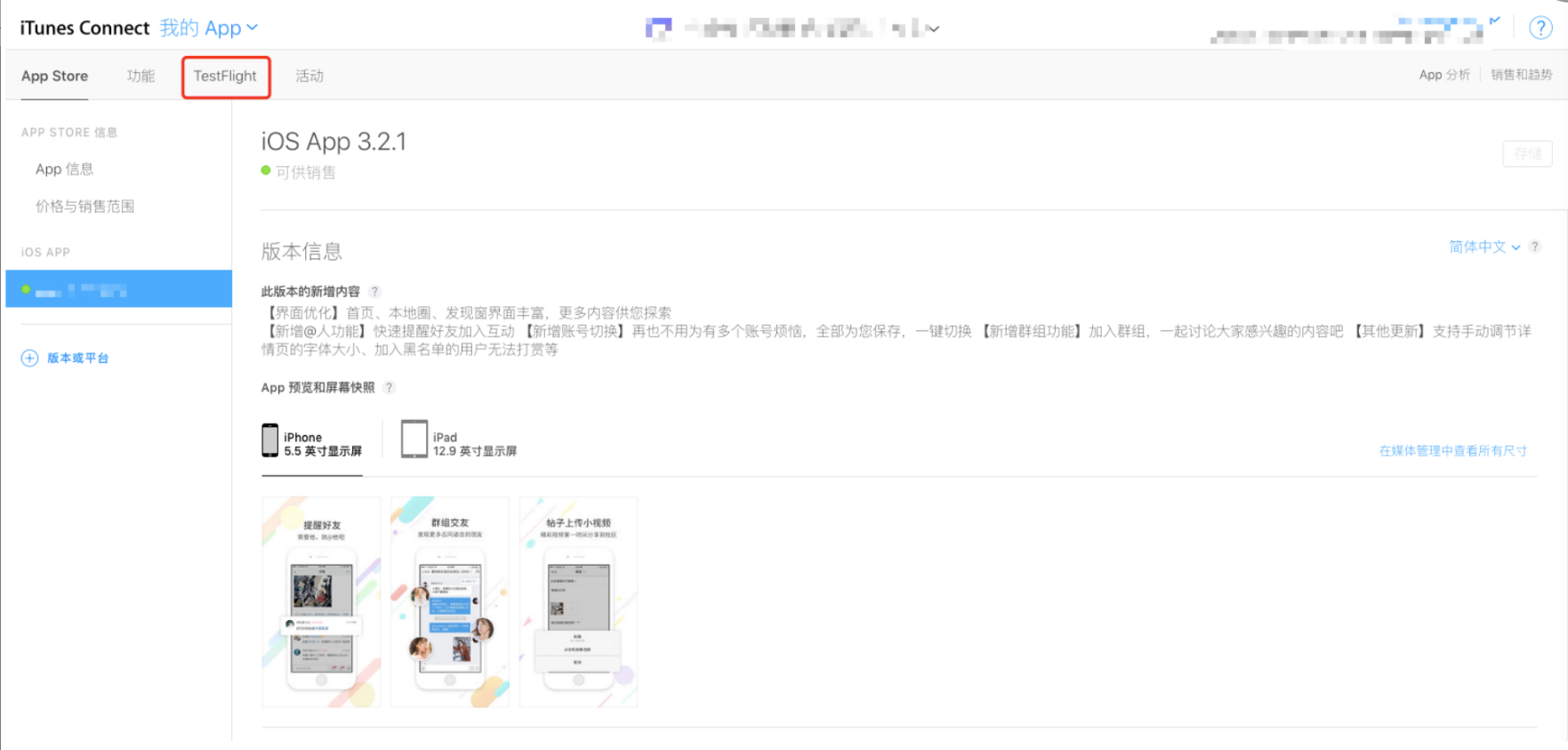Click help icon next to App 预览和屏幕快照
Screen dimensions: 1568x750
click(x=389, y=388)
